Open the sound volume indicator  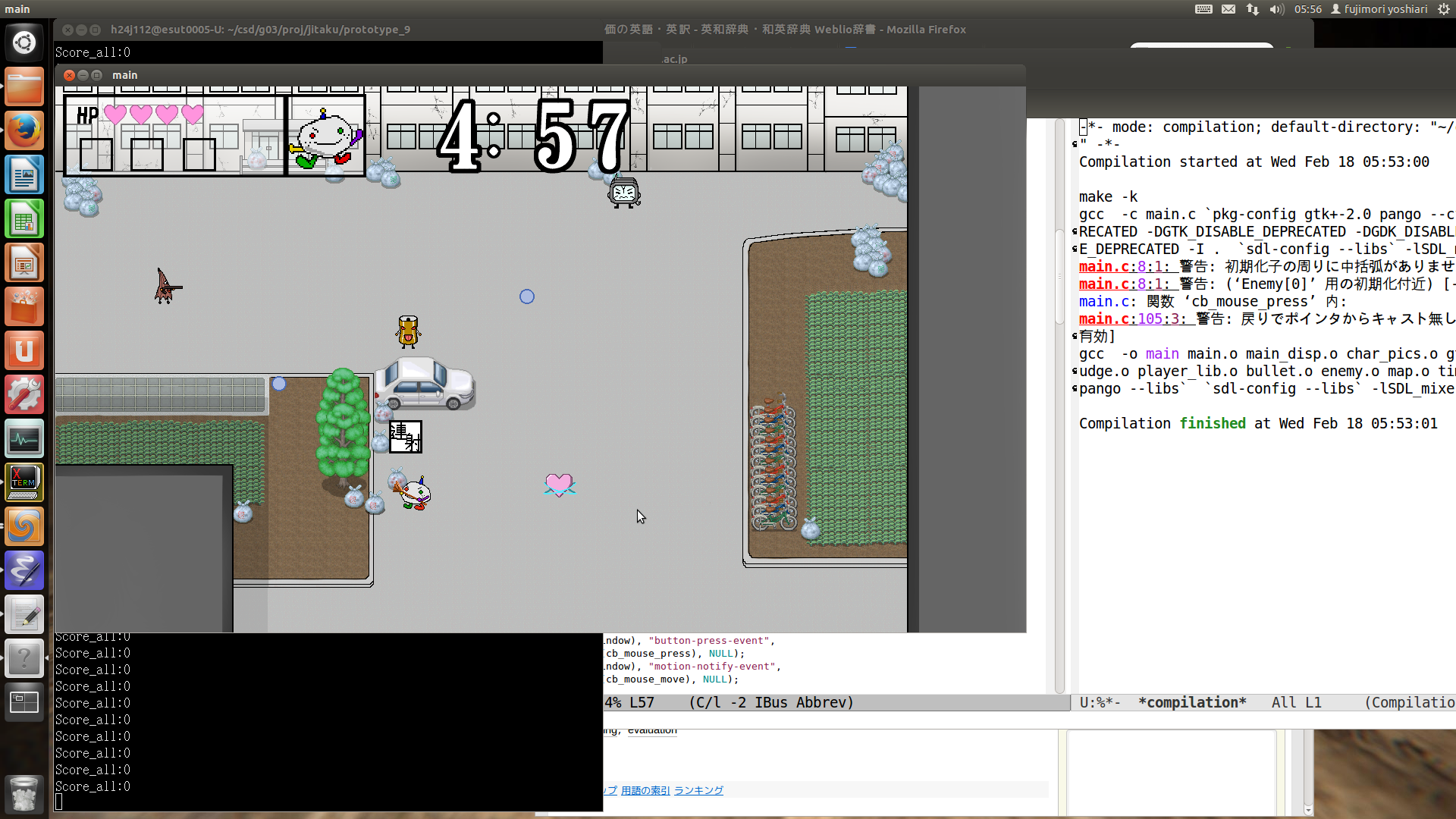pyautogui.click(x=1277, y=9)
